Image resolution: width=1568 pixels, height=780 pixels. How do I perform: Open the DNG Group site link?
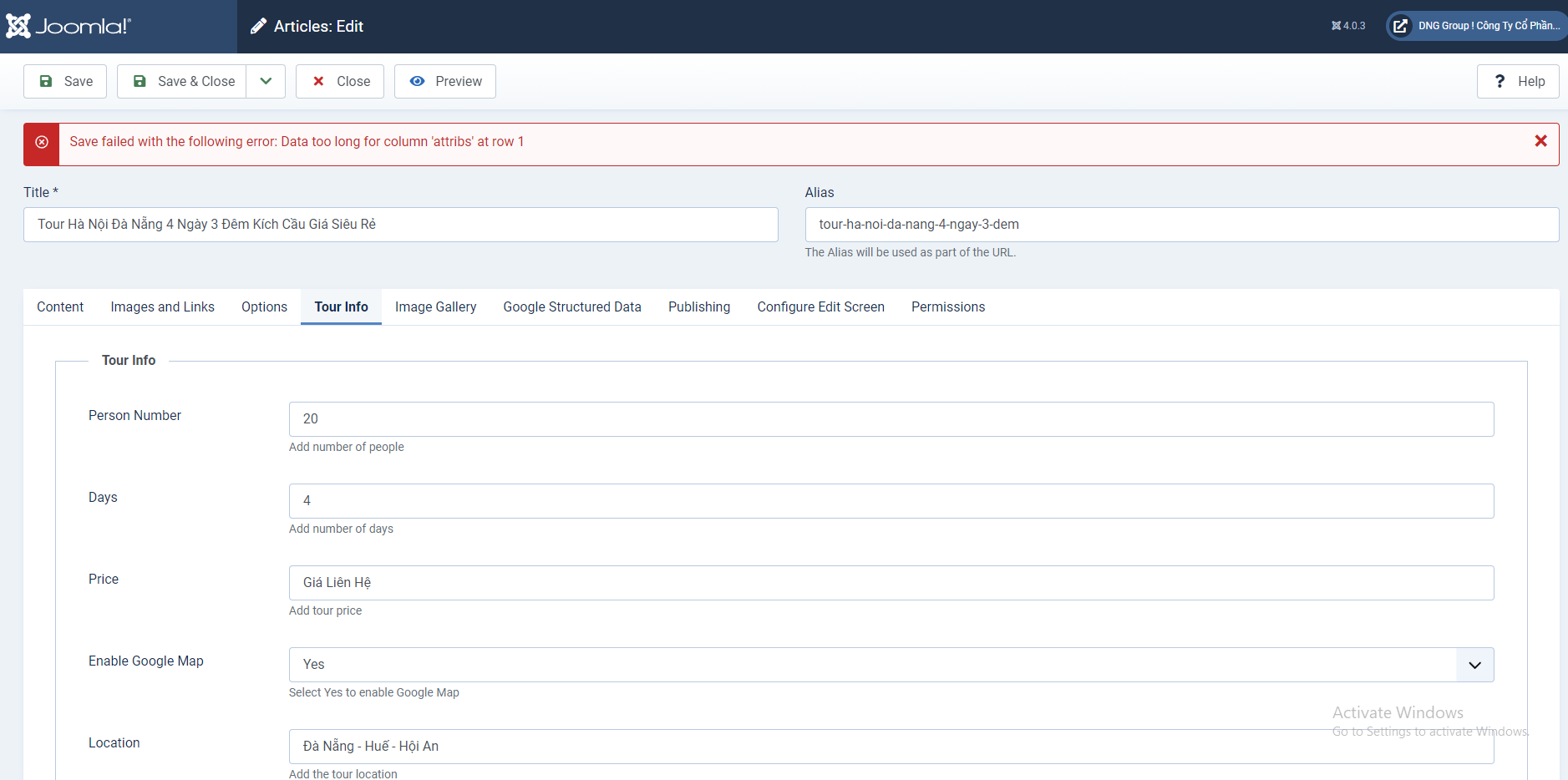click(1476, 26)
